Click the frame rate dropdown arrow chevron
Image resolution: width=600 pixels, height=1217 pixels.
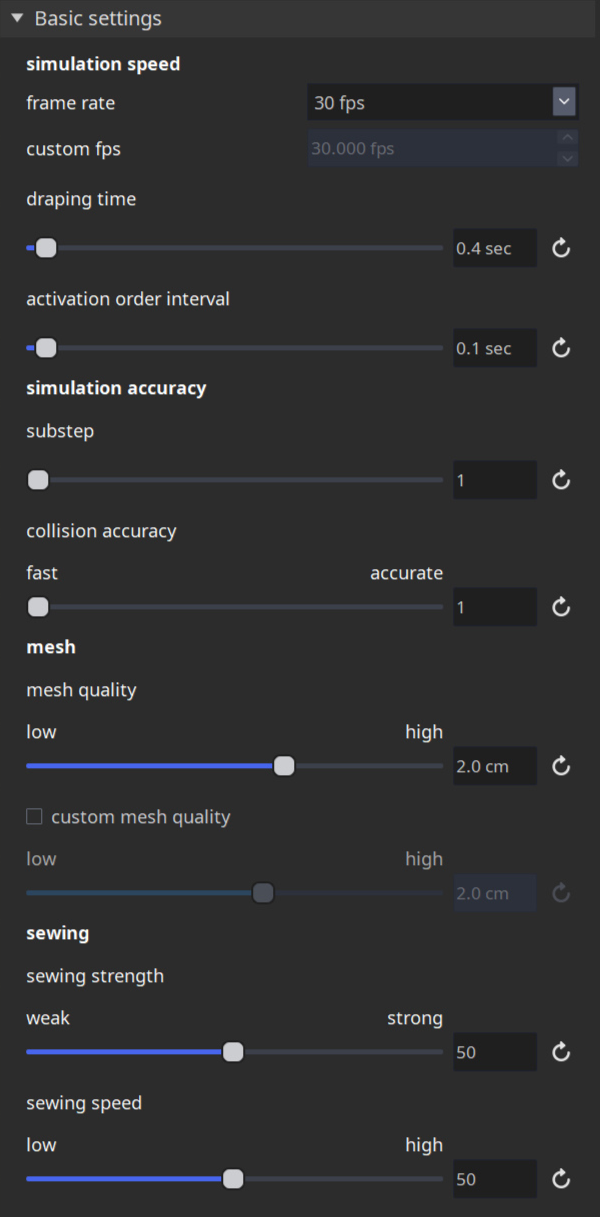point(564,102)
